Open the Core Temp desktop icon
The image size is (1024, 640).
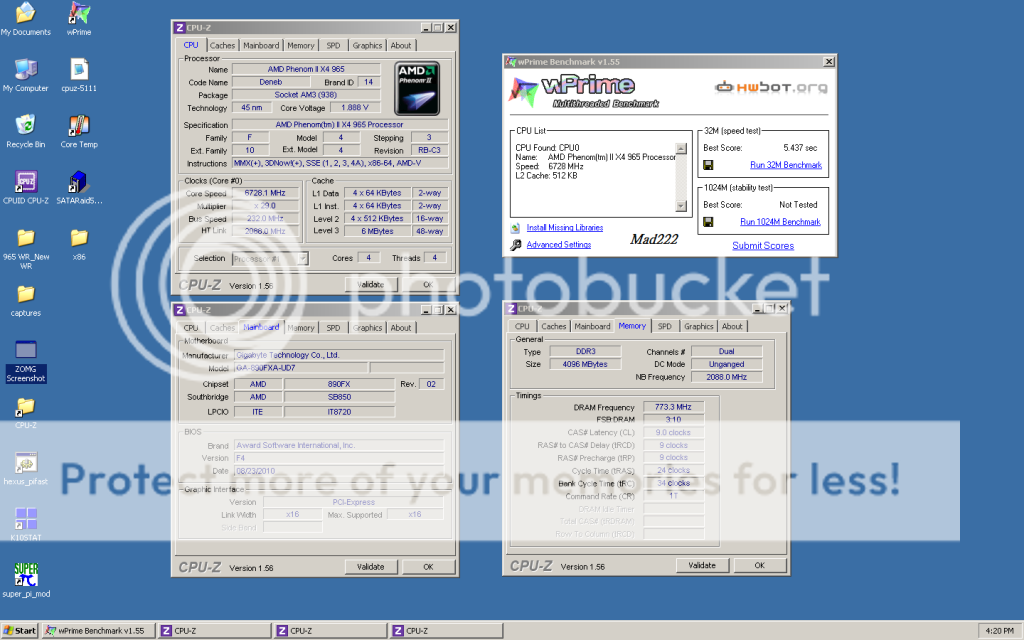[79, 126]
